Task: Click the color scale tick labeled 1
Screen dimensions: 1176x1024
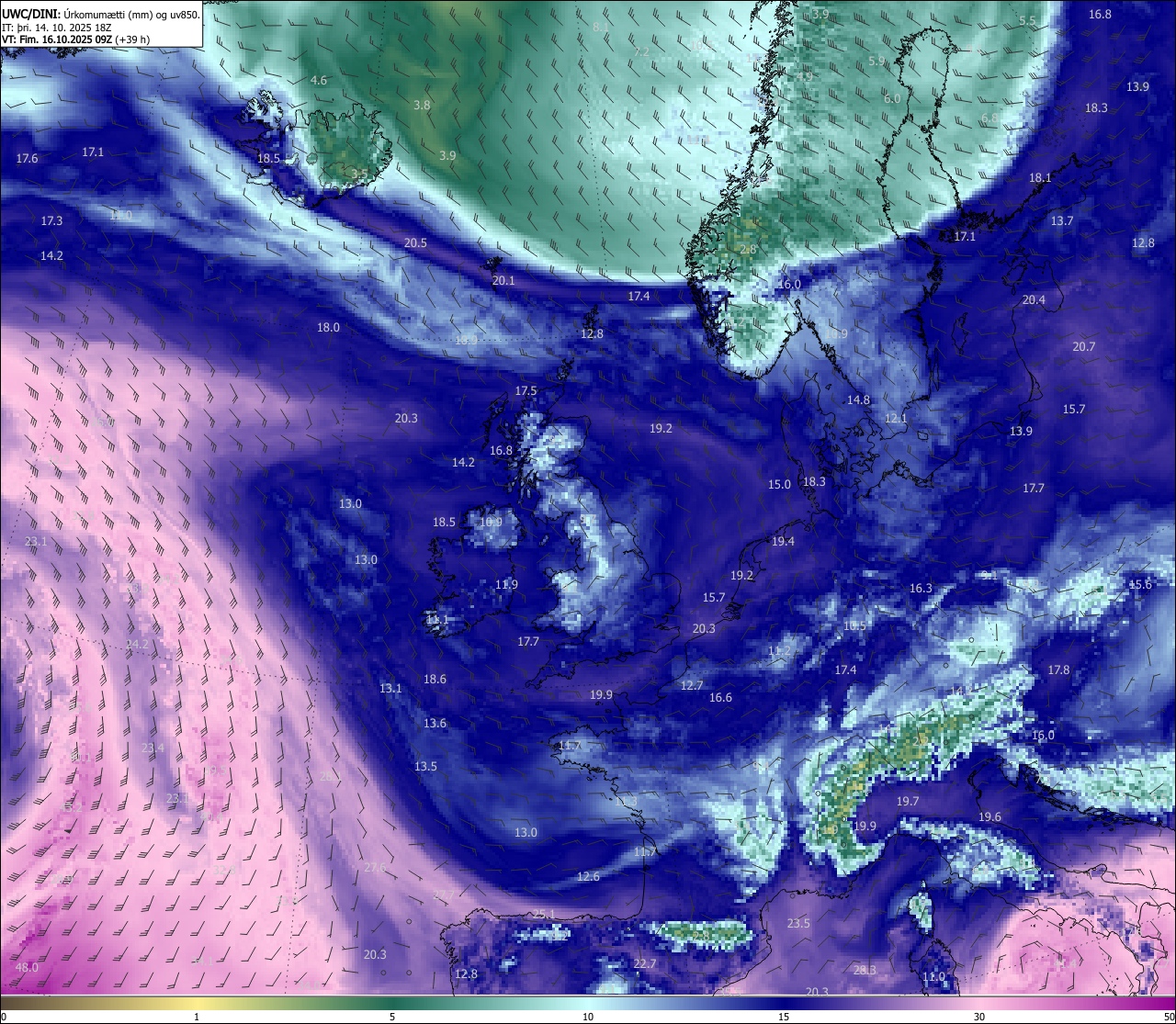Action: pyautogui.click(x=197, y=1017)
